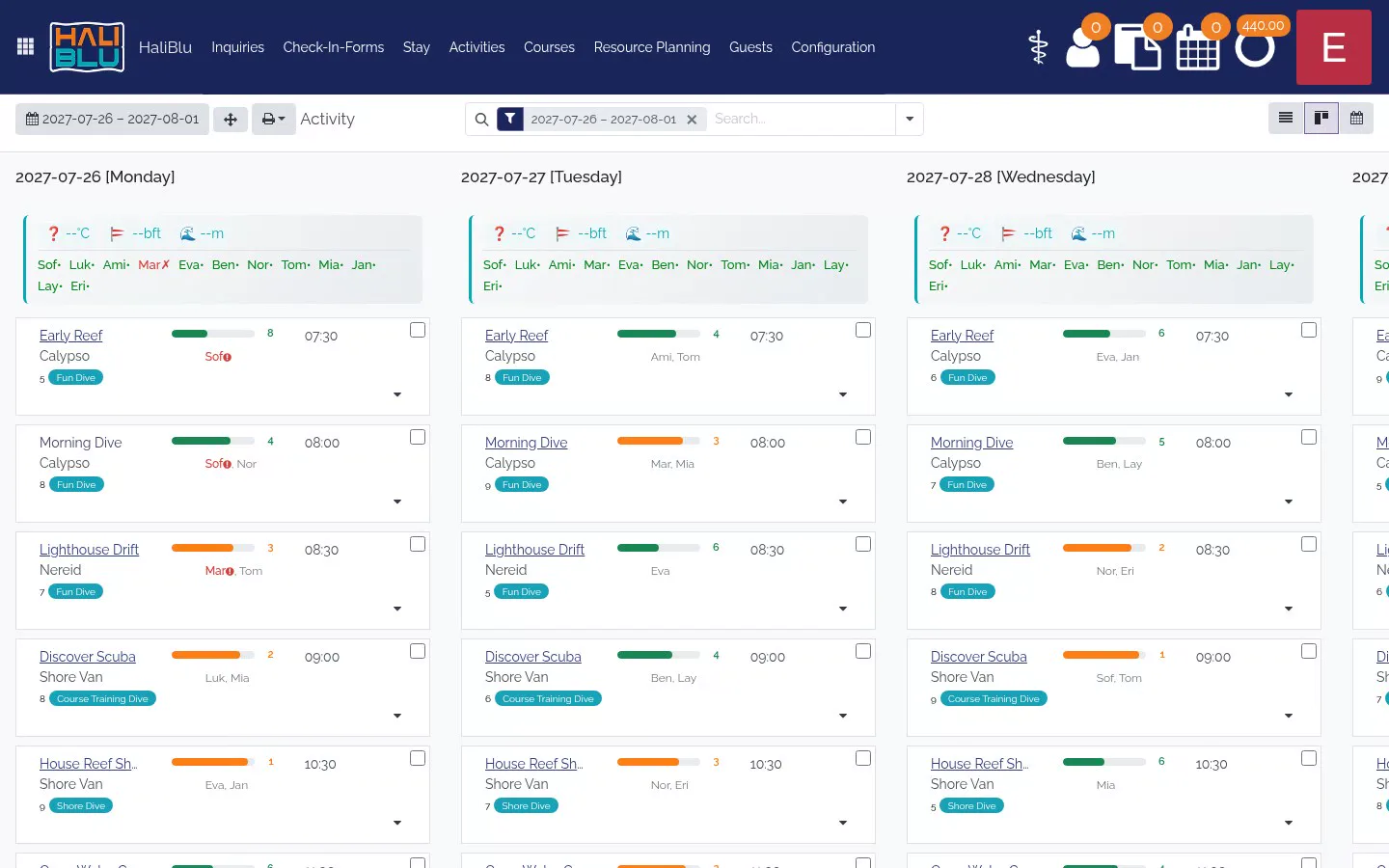The height and width of the screenshot is (868, 1389).
Task: Click Monday's temperature weather icon
Action: [x=53, y=233]
